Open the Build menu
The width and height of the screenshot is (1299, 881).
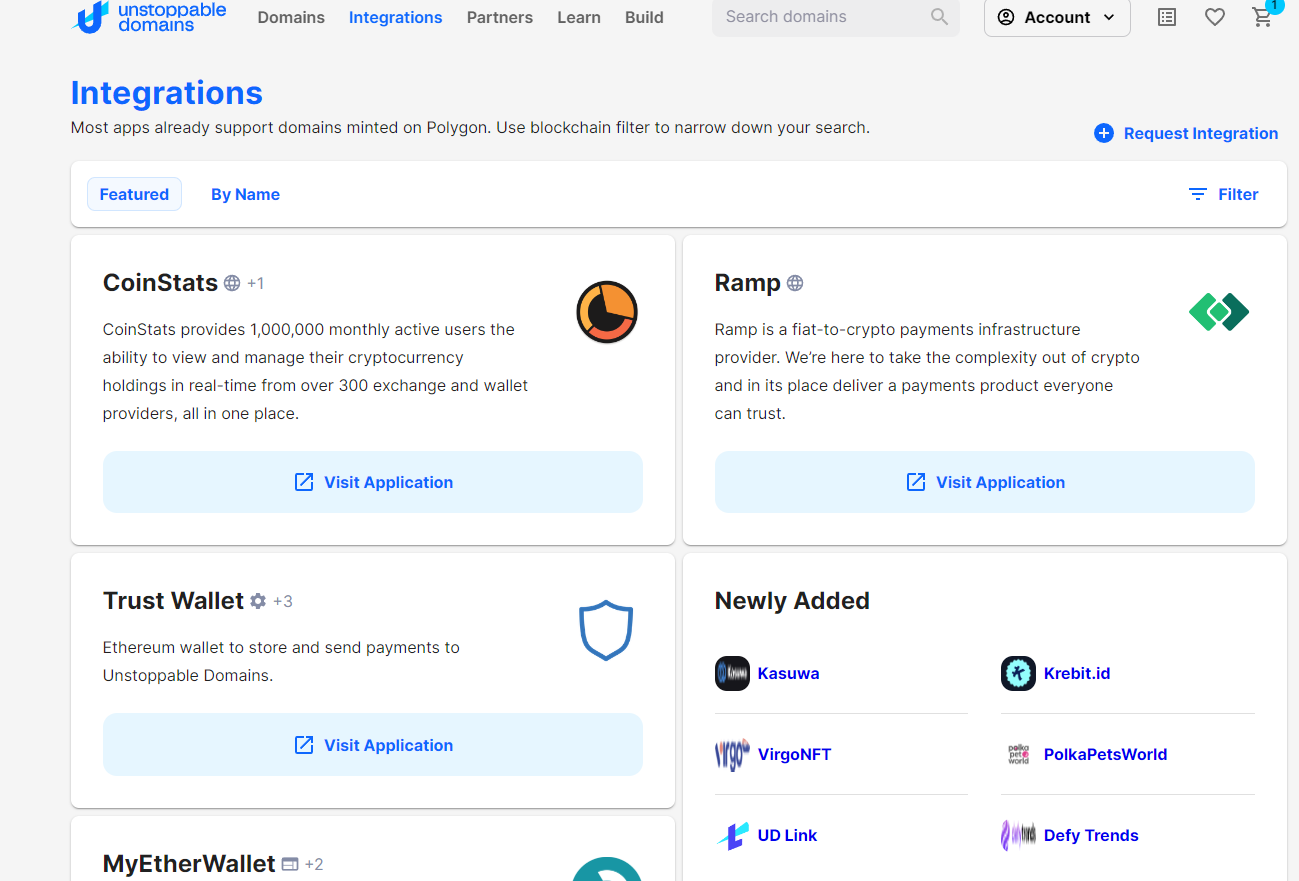pyautogui.click(x=644, y=17)
